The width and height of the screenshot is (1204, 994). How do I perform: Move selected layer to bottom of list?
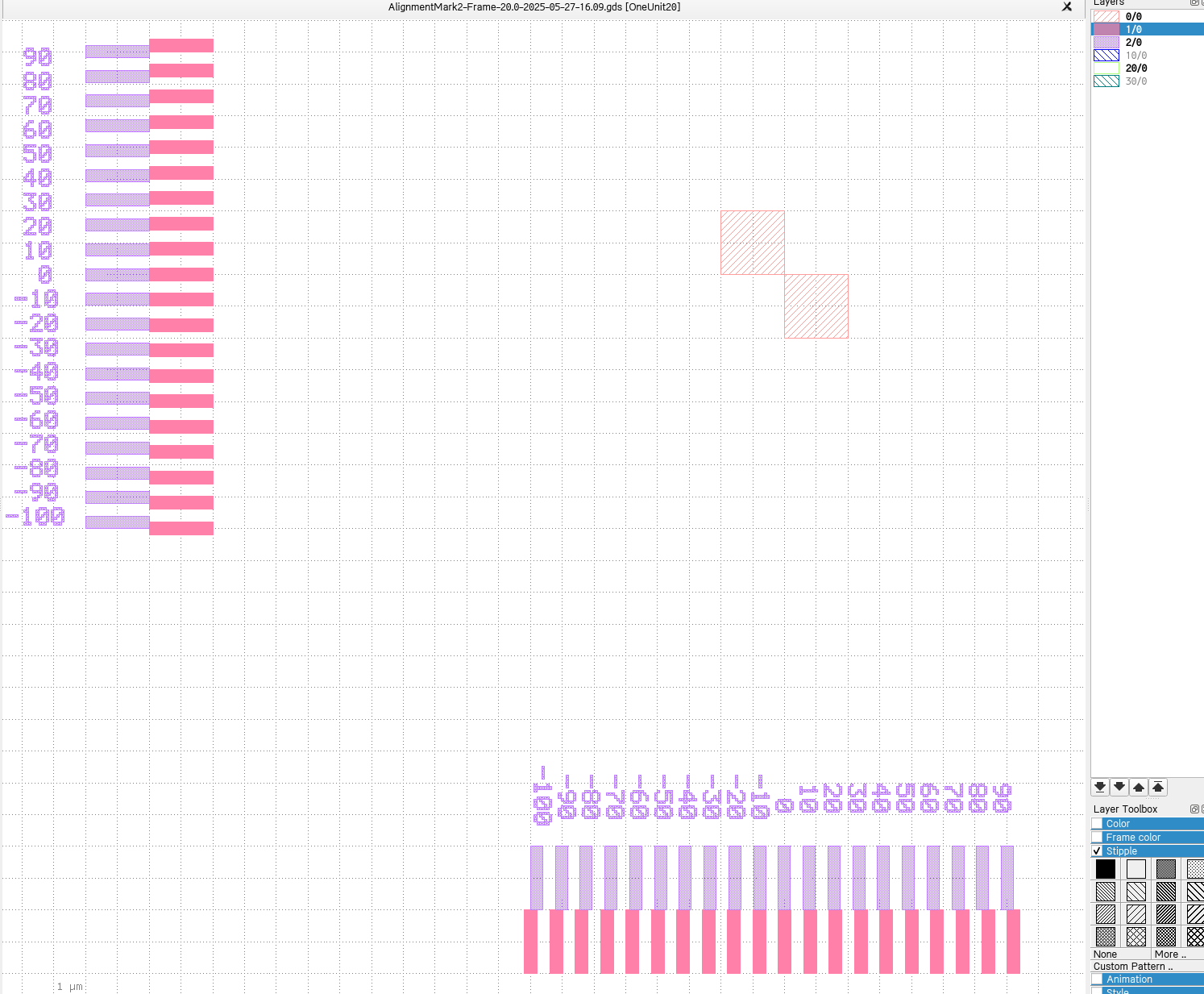coord(1100,787)
